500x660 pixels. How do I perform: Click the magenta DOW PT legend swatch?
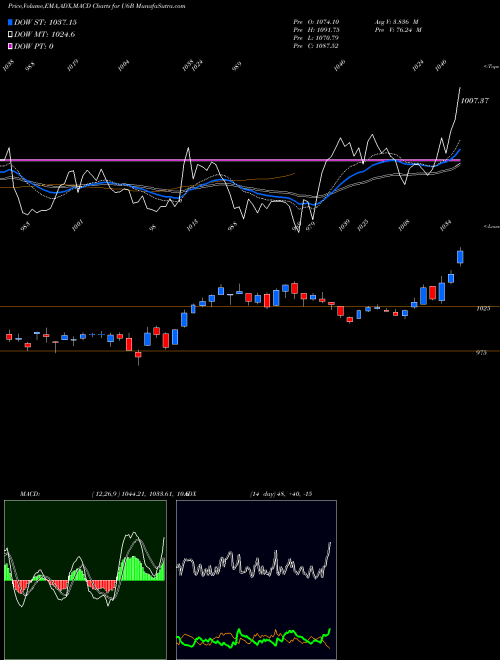coord(11,46)
